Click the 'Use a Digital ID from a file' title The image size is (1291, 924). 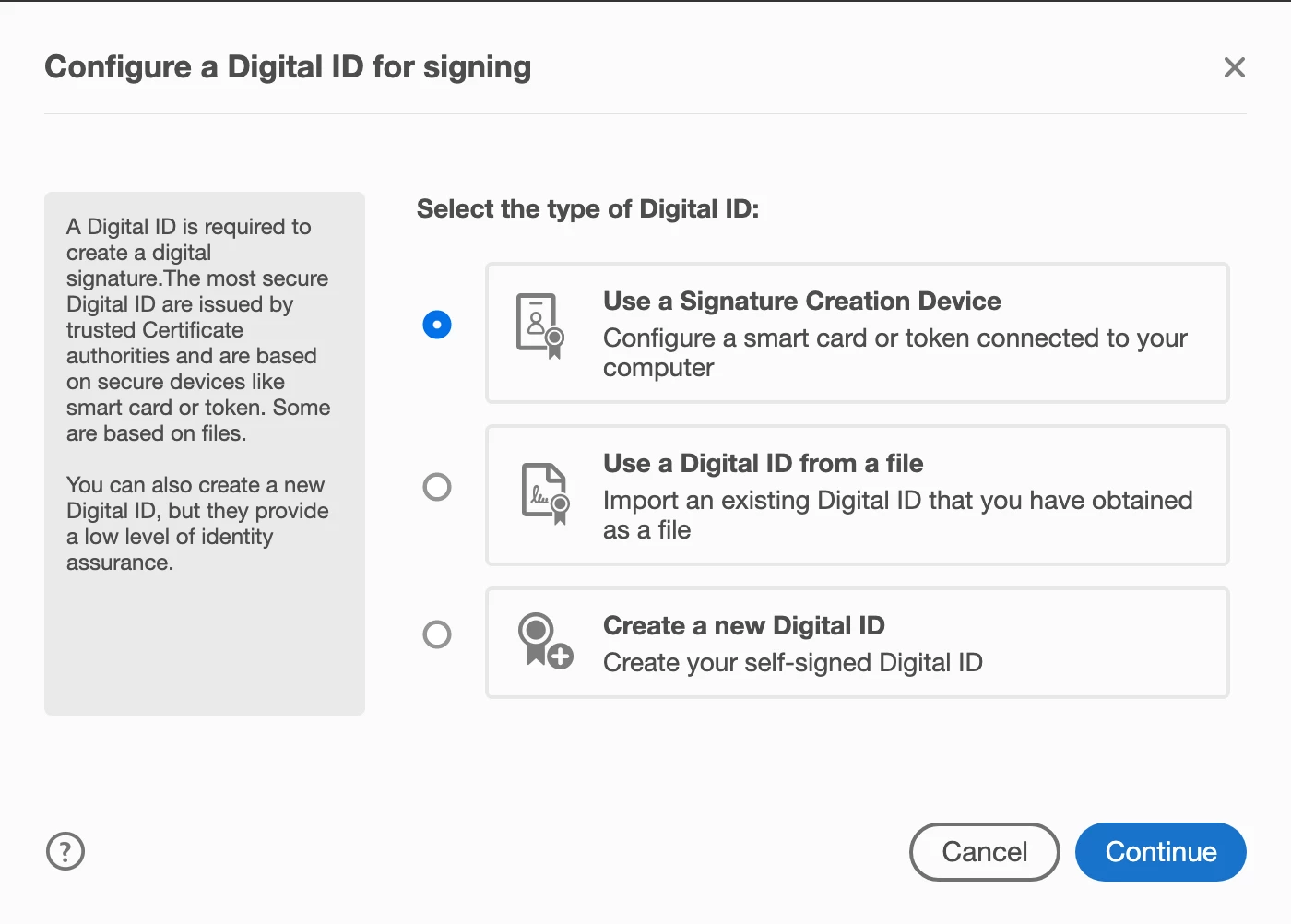coord(763,464)
